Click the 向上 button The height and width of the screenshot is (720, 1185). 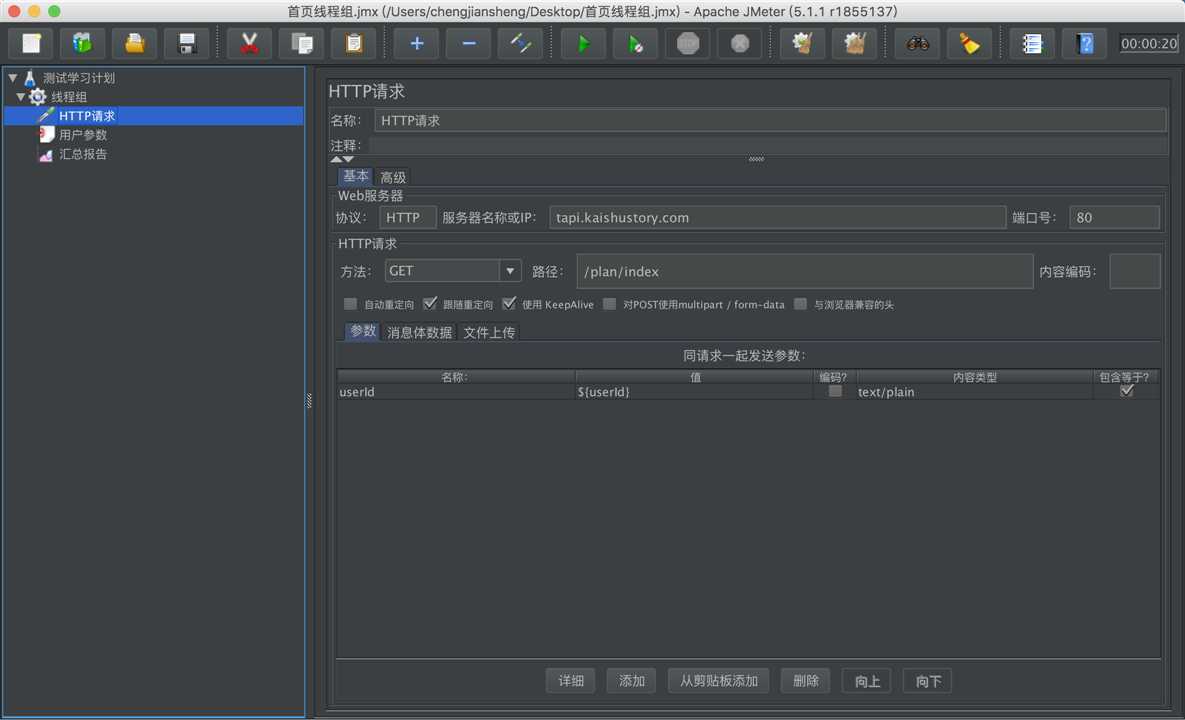(x=867, y=681)
